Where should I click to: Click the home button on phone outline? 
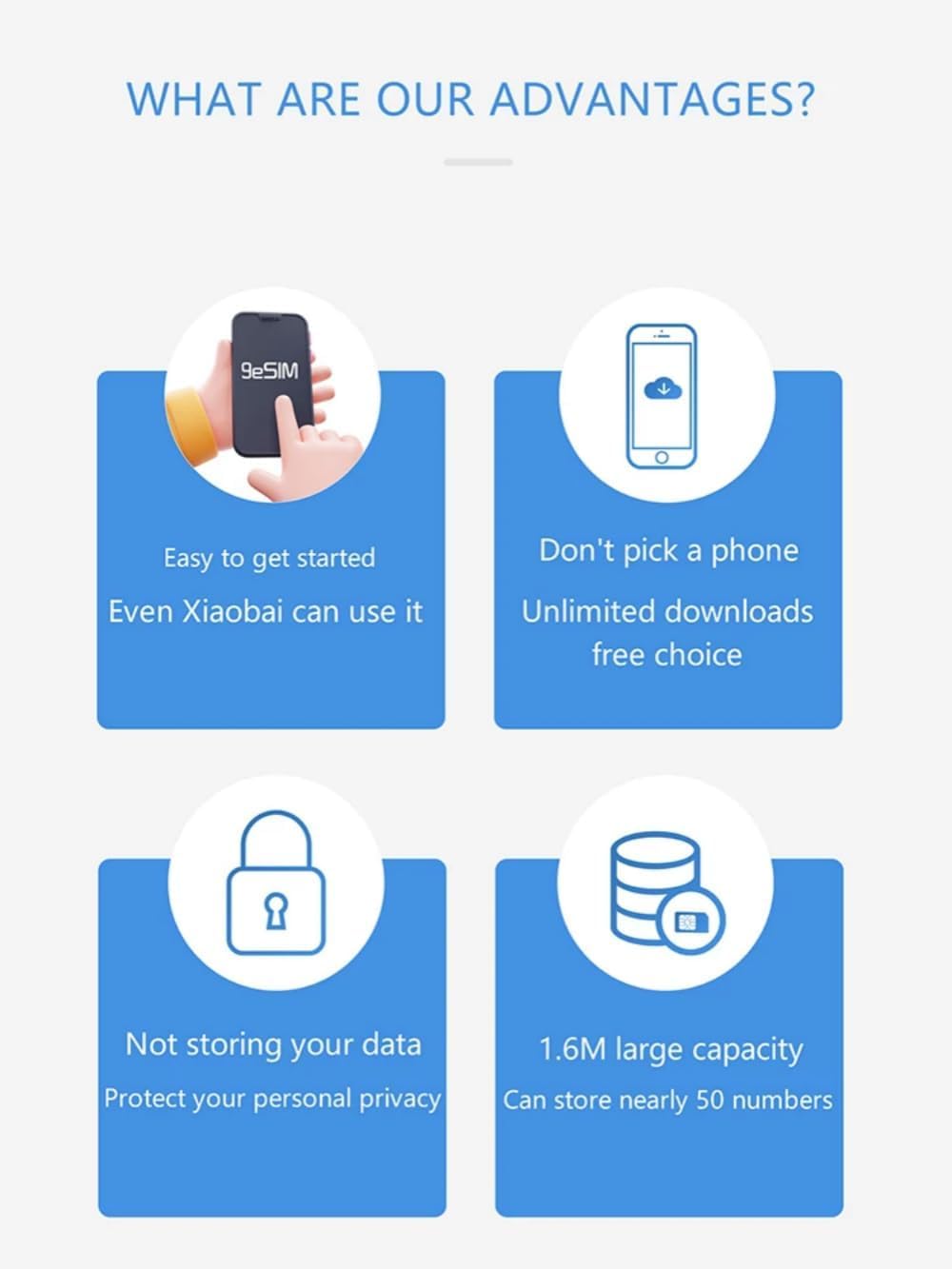[662, 458]
